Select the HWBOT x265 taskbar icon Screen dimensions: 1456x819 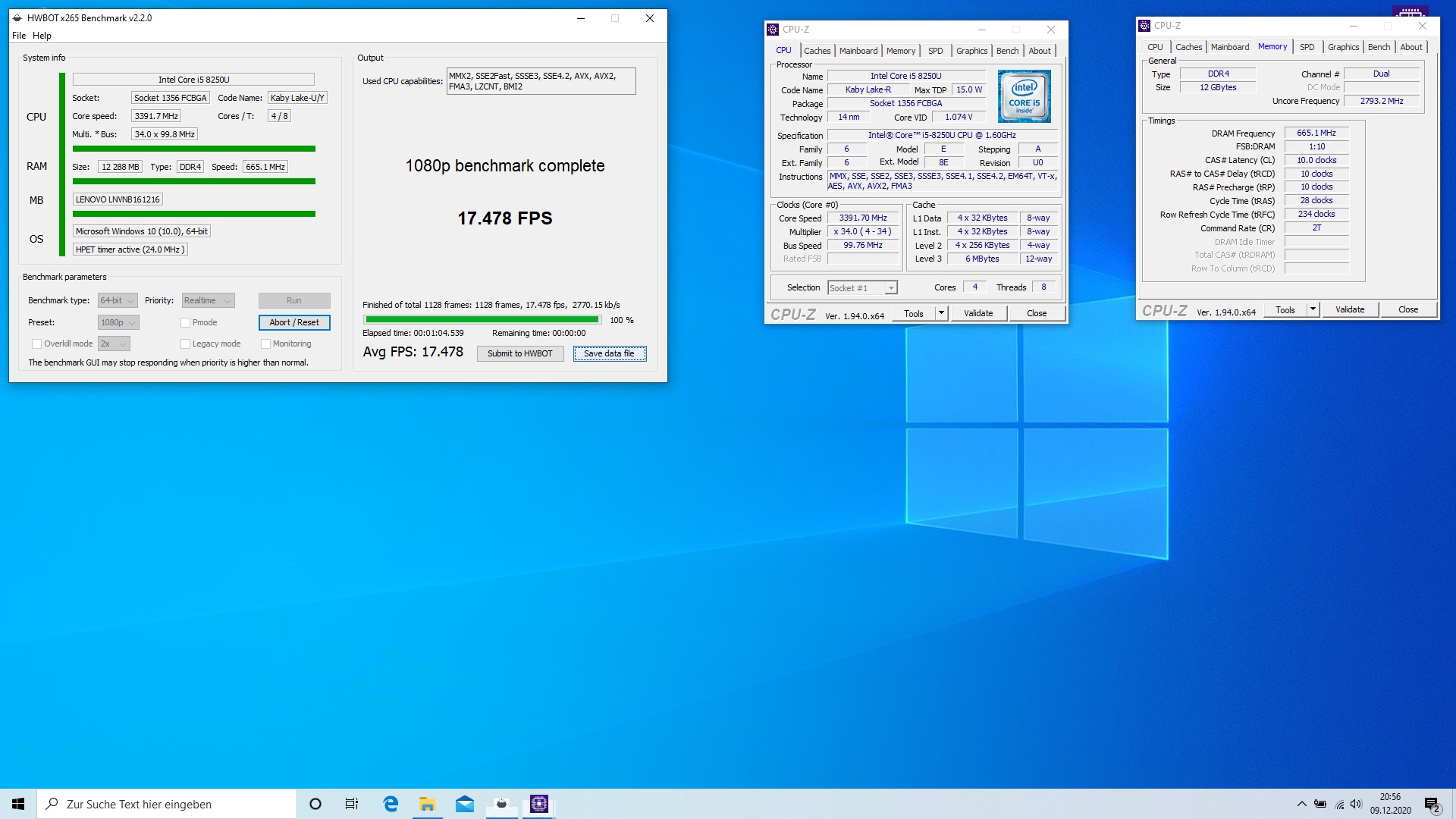click(x=502, y=804)
